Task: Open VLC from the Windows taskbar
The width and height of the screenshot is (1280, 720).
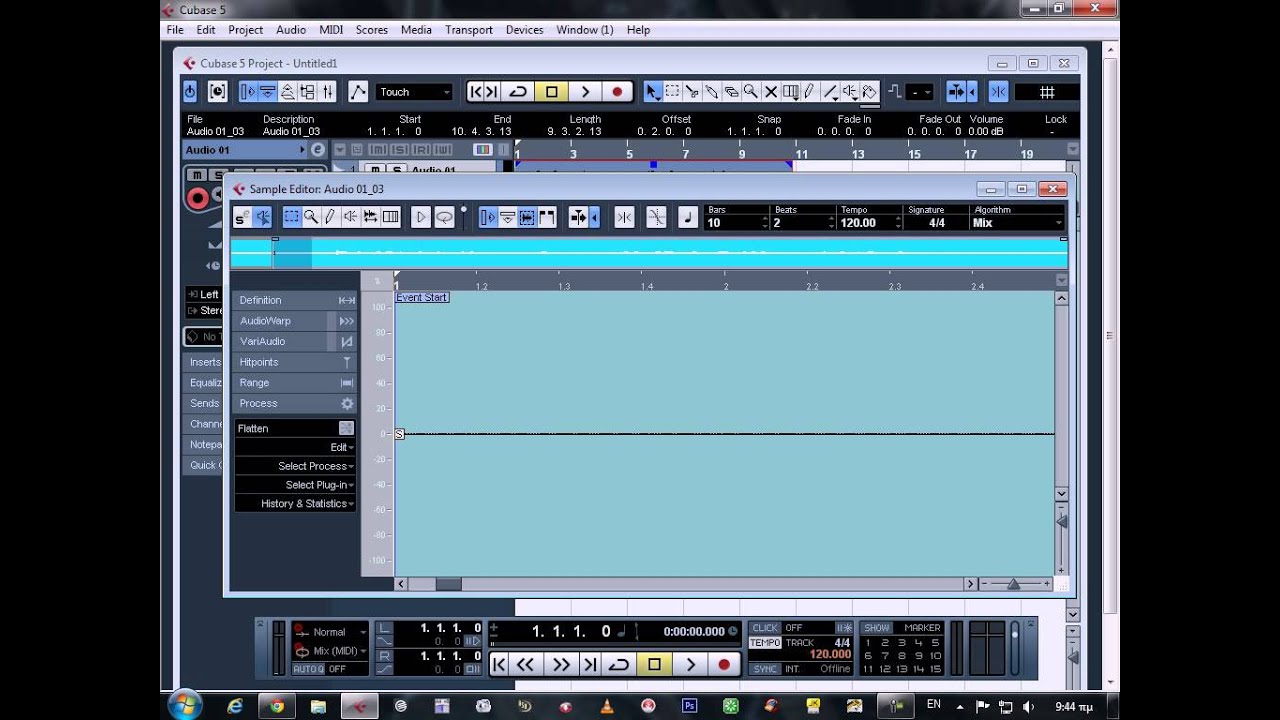Action: pyautogui.click(x=606, y=706)
